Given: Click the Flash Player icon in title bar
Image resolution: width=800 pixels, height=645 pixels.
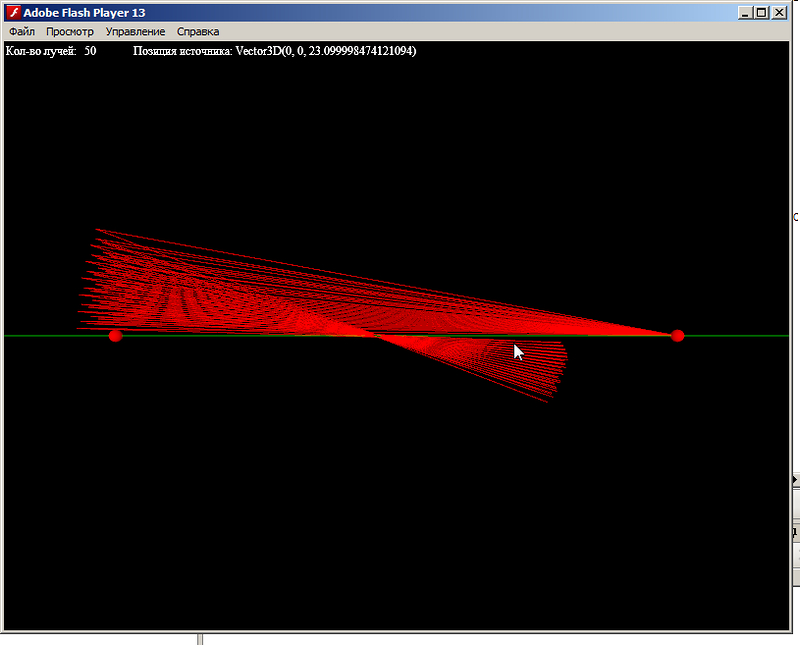Looking at the screenshot, I should [14, 12].
